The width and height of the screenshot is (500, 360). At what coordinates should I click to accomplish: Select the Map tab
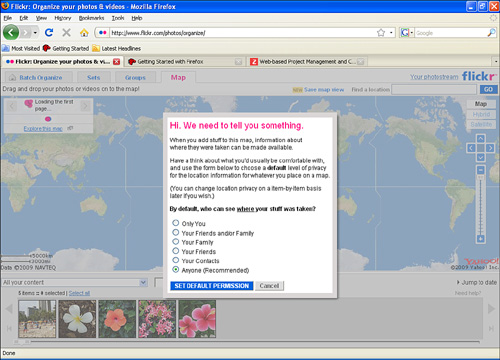(x=178, y=77)
